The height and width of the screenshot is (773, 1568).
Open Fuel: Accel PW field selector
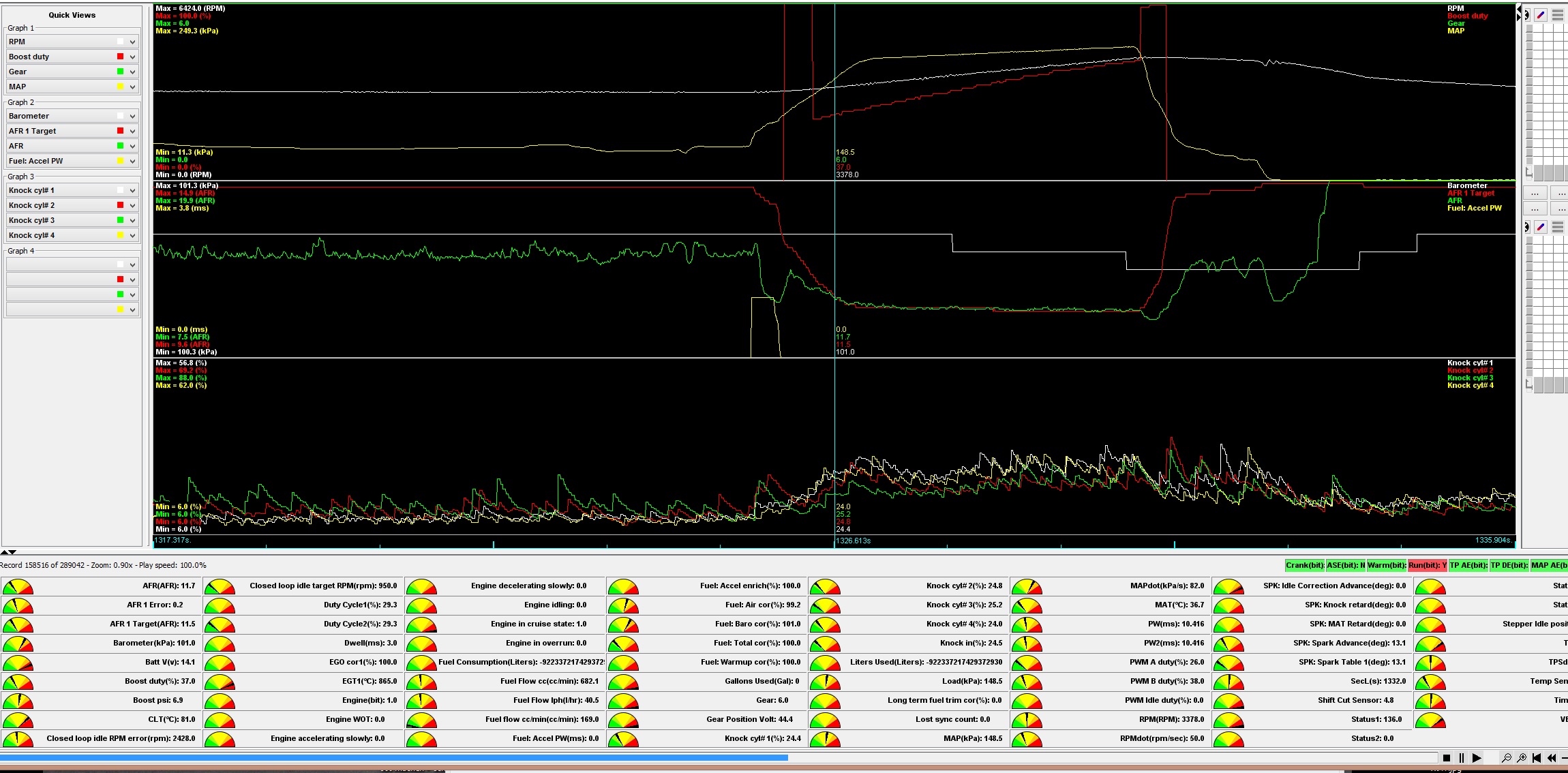[x=132, y=162]
